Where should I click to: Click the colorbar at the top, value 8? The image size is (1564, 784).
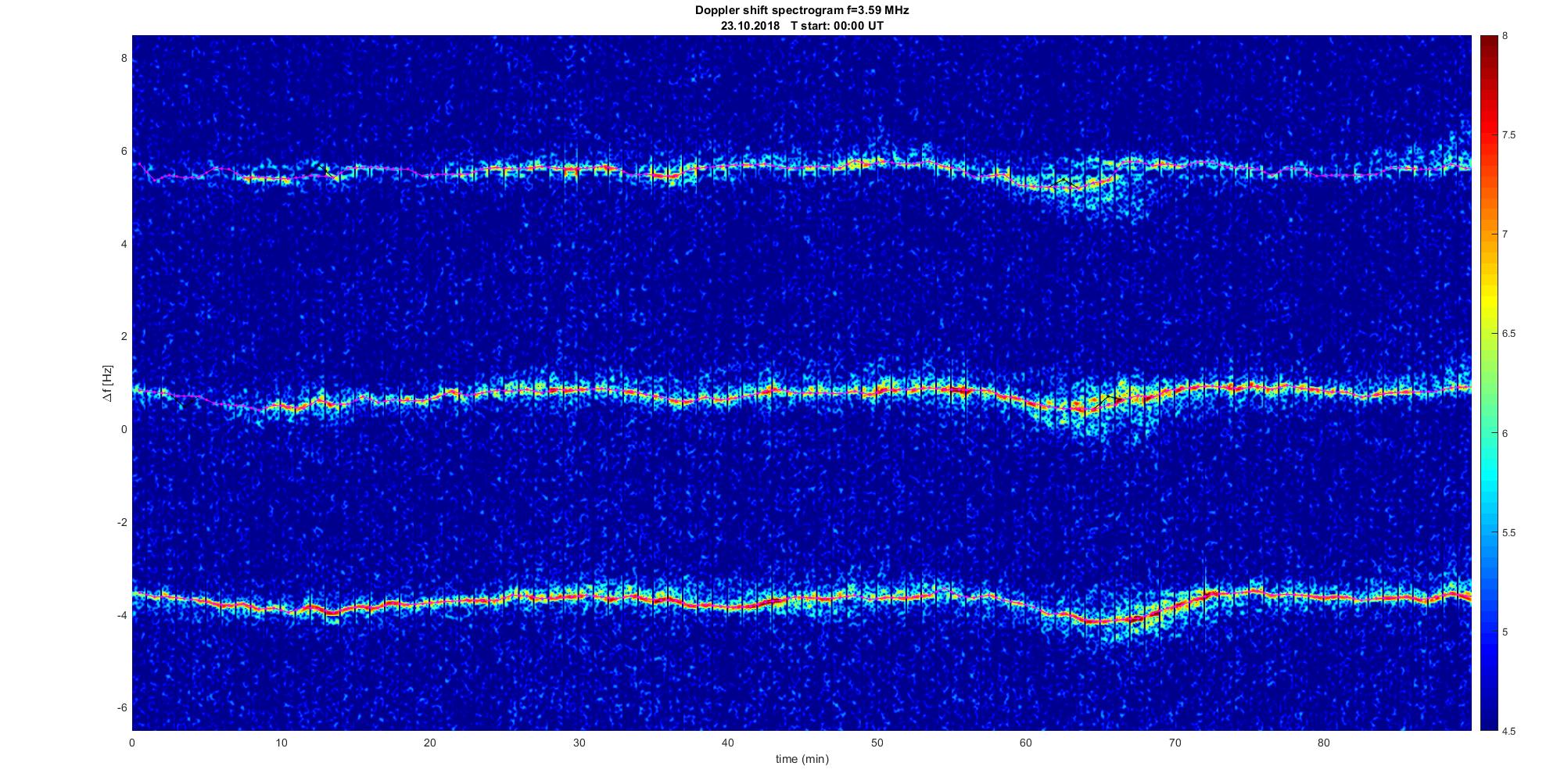click(x=1489, y=38)
